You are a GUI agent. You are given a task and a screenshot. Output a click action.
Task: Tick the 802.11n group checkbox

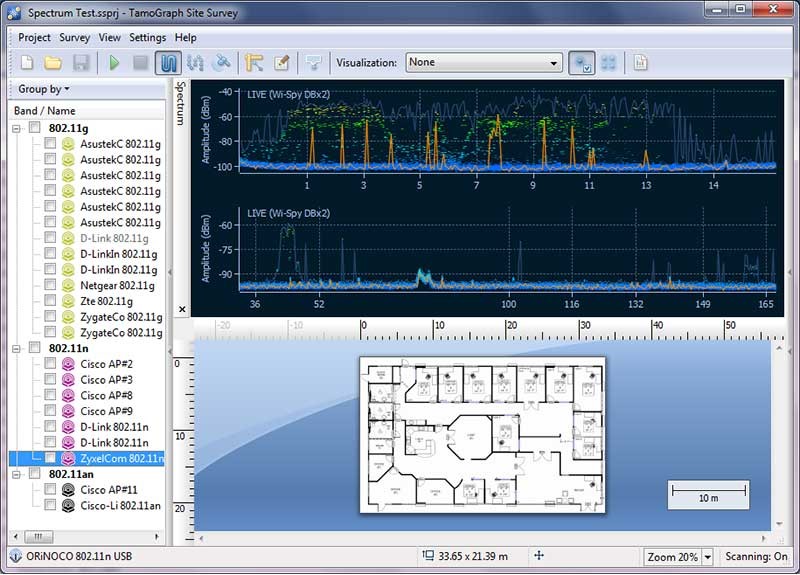35,349
